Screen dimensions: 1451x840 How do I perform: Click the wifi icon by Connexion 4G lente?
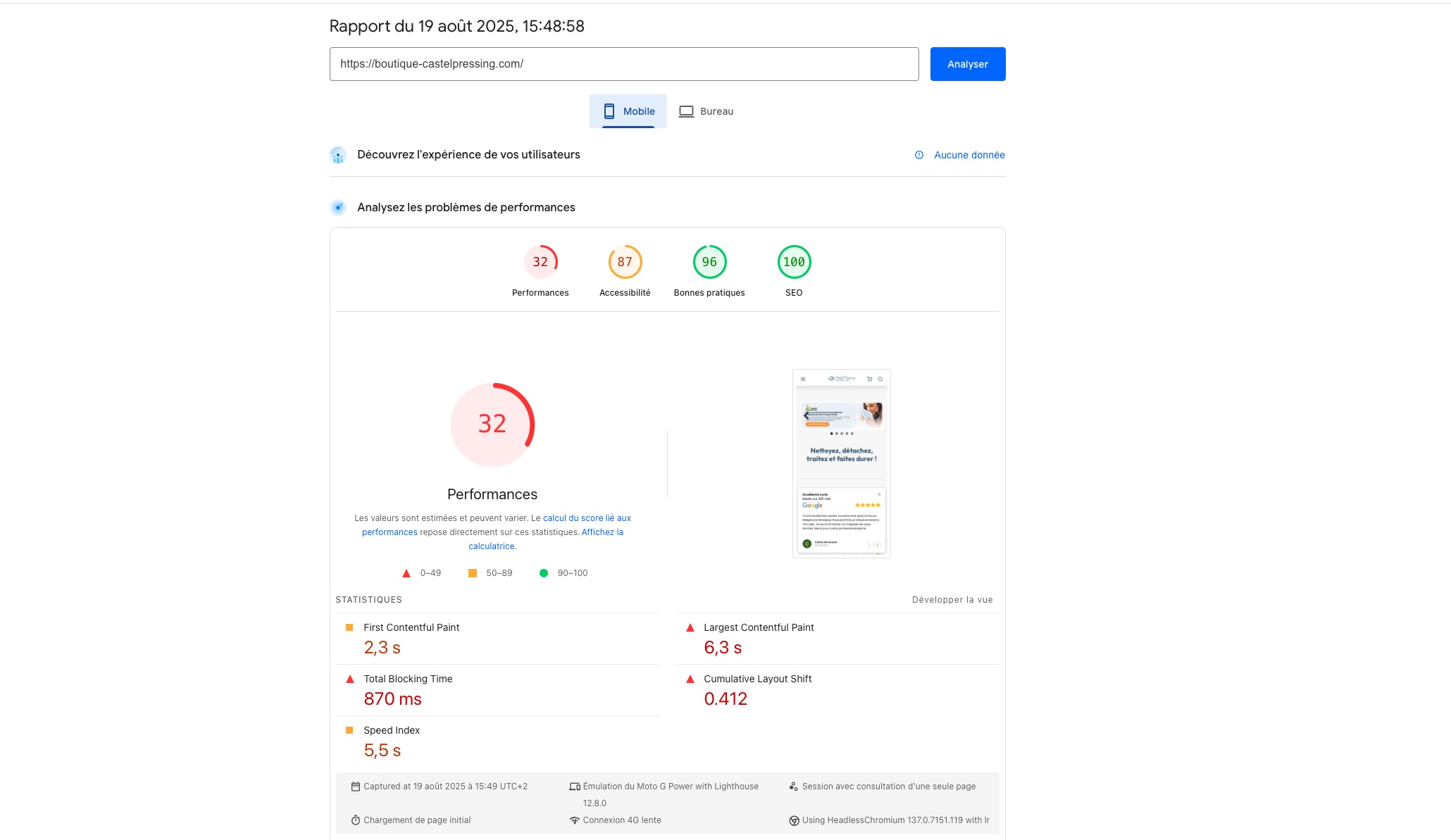pos(575,820)
